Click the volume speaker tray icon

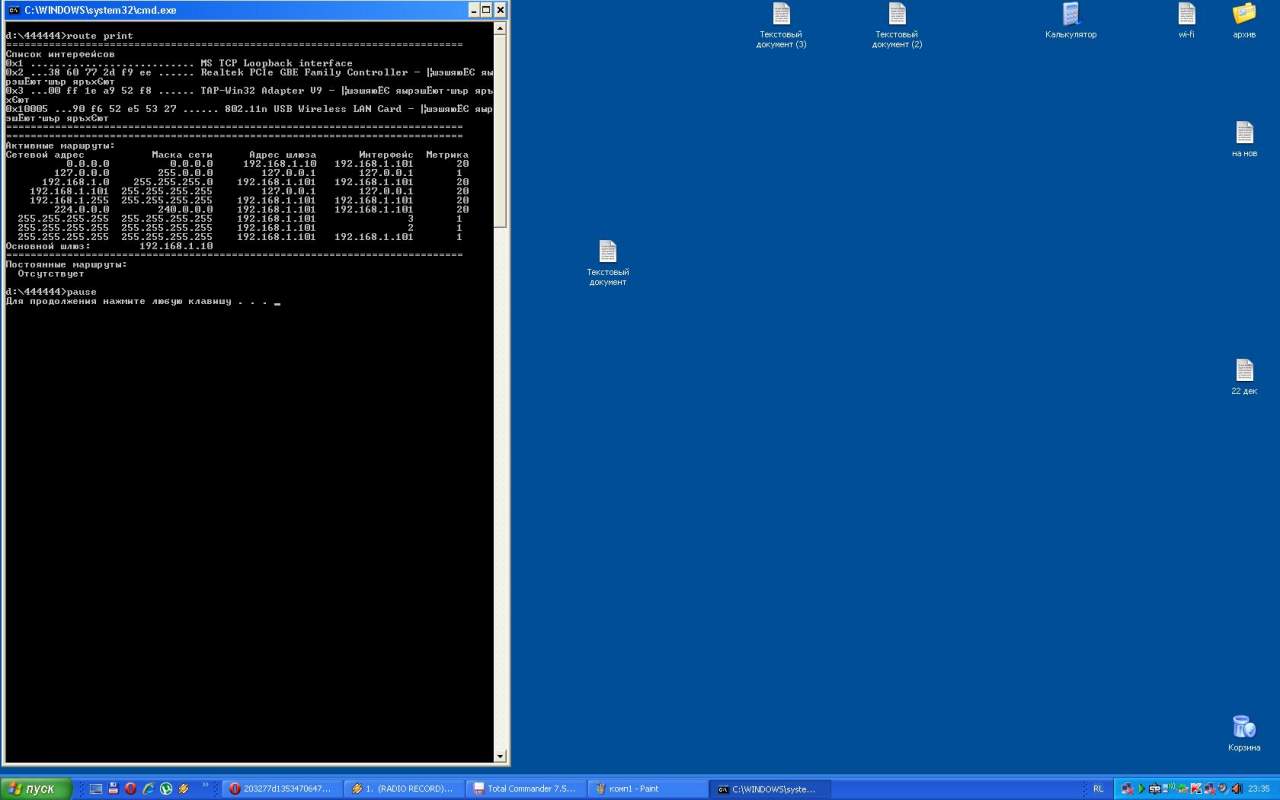pos(1237,789)
